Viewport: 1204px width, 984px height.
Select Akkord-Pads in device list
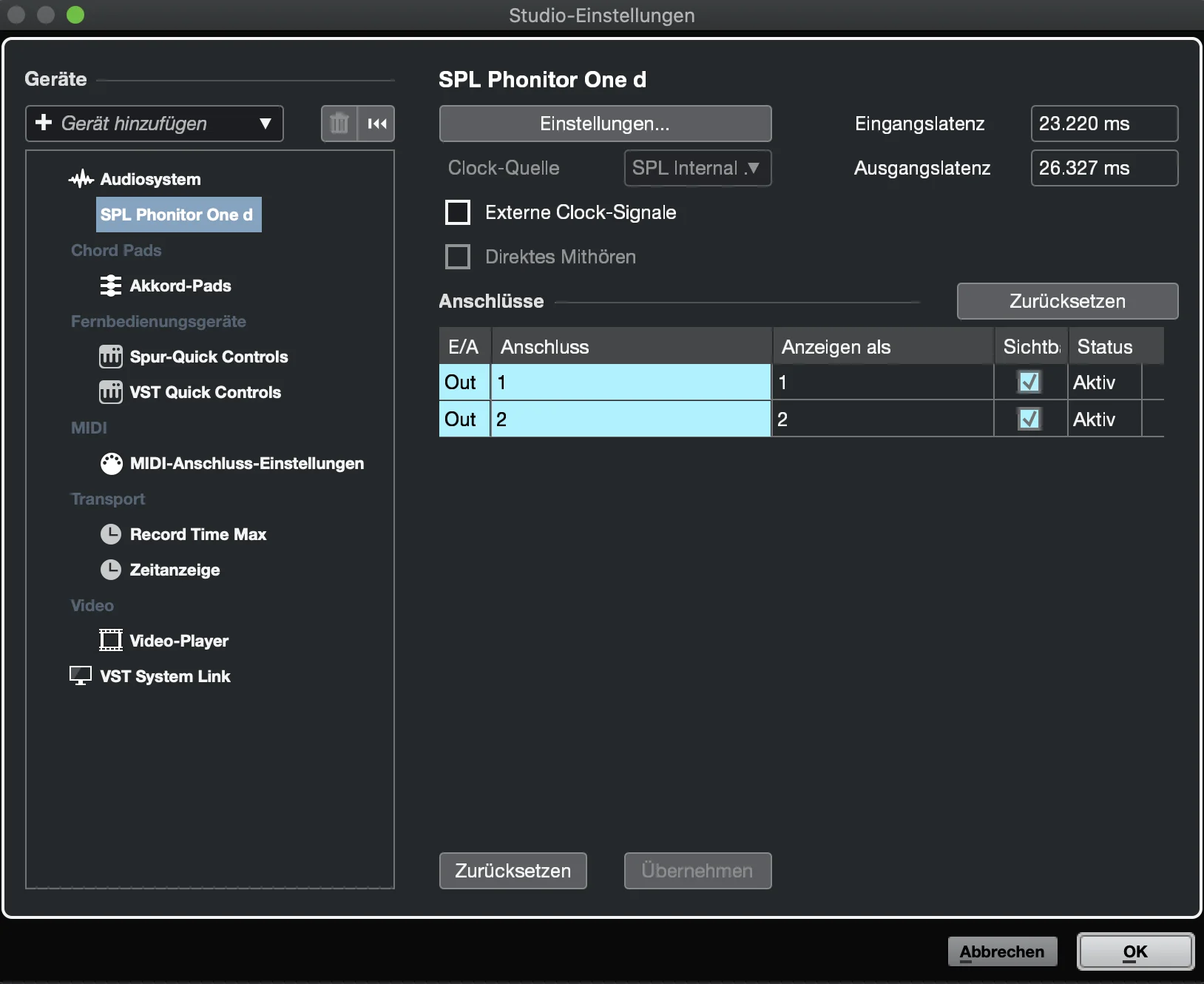(180, 286)
